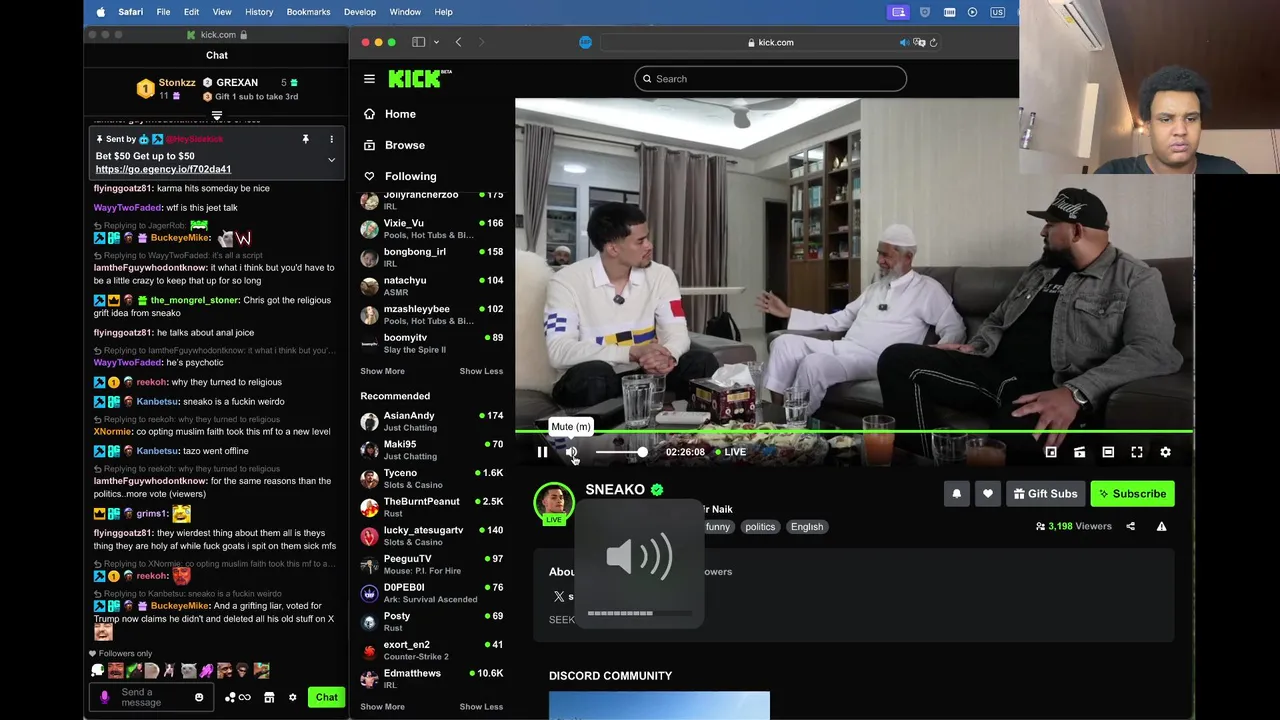Collapse recommended list with bottom Show Less
The height and width of the screenshot is (720, 1280).
pos(481,707)
